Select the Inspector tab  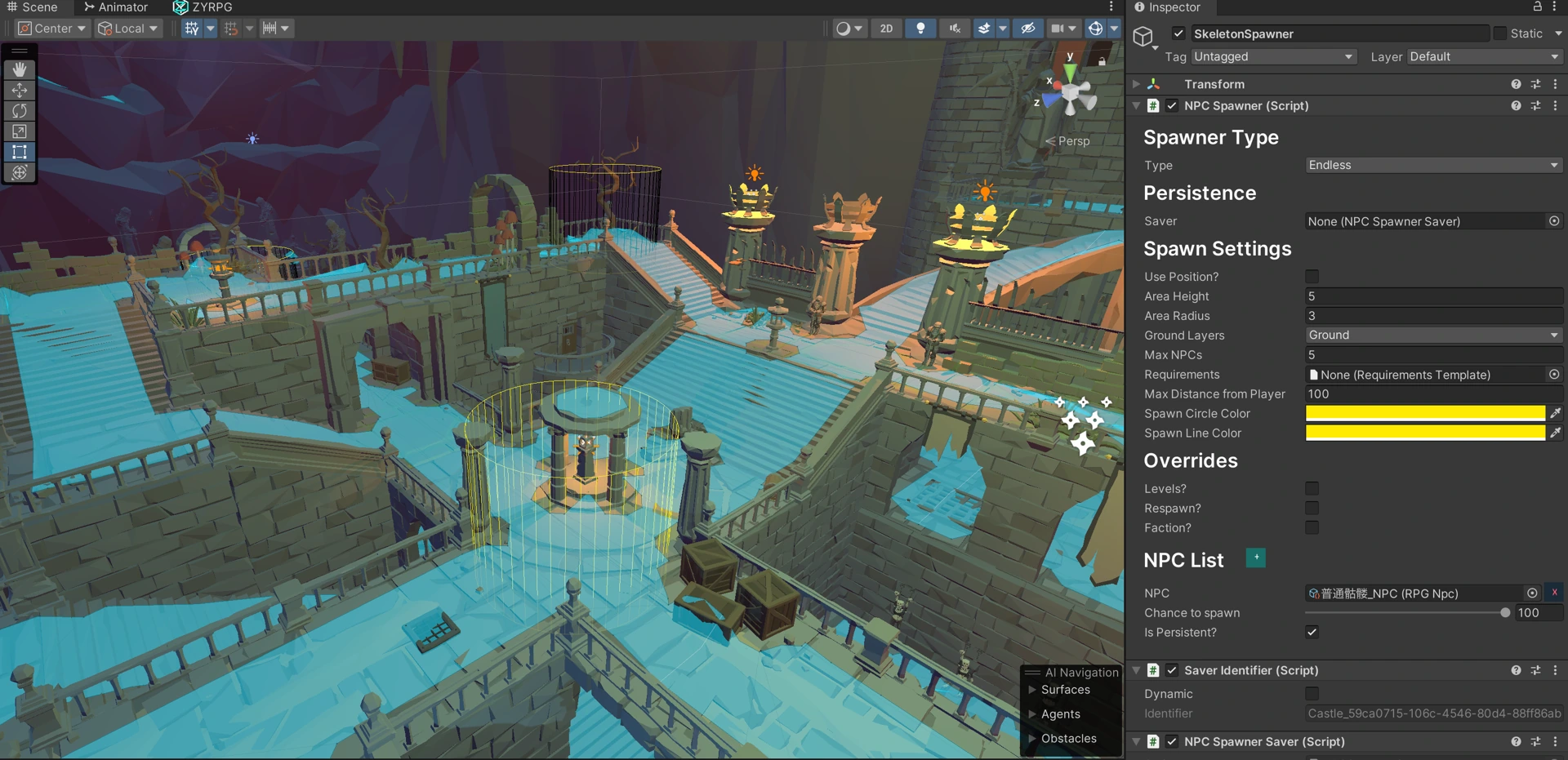(1168, 7)
